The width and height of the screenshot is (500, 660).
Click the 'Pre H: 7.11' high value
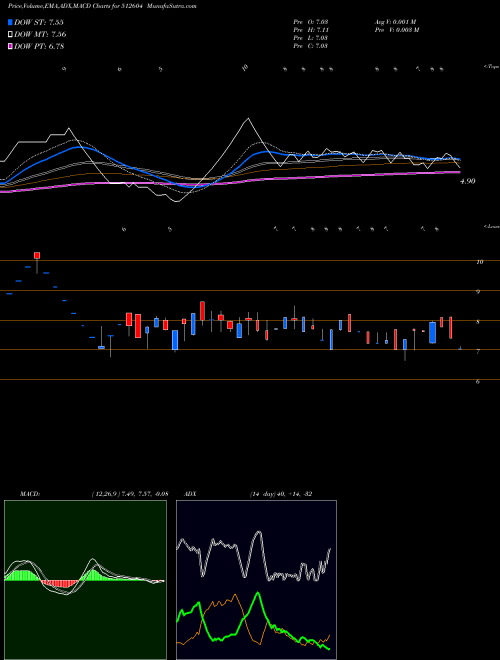[311, 30]
